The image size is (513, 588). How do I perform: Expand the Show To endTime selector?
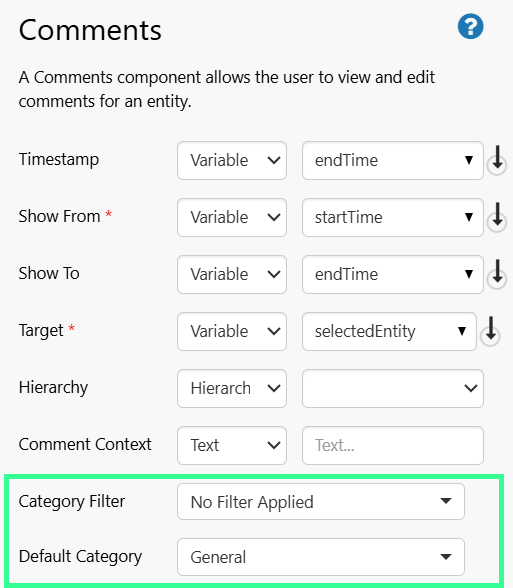click(393, 274)
